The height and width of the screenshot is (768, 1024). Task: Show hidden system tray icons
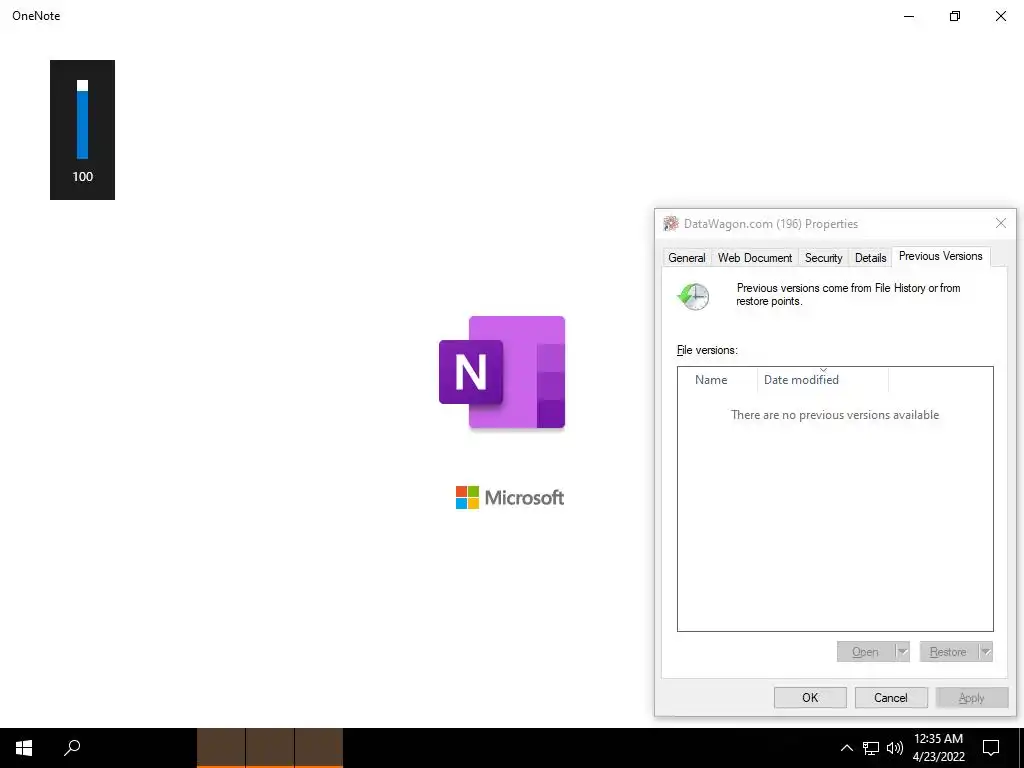(x=846, y=748)
